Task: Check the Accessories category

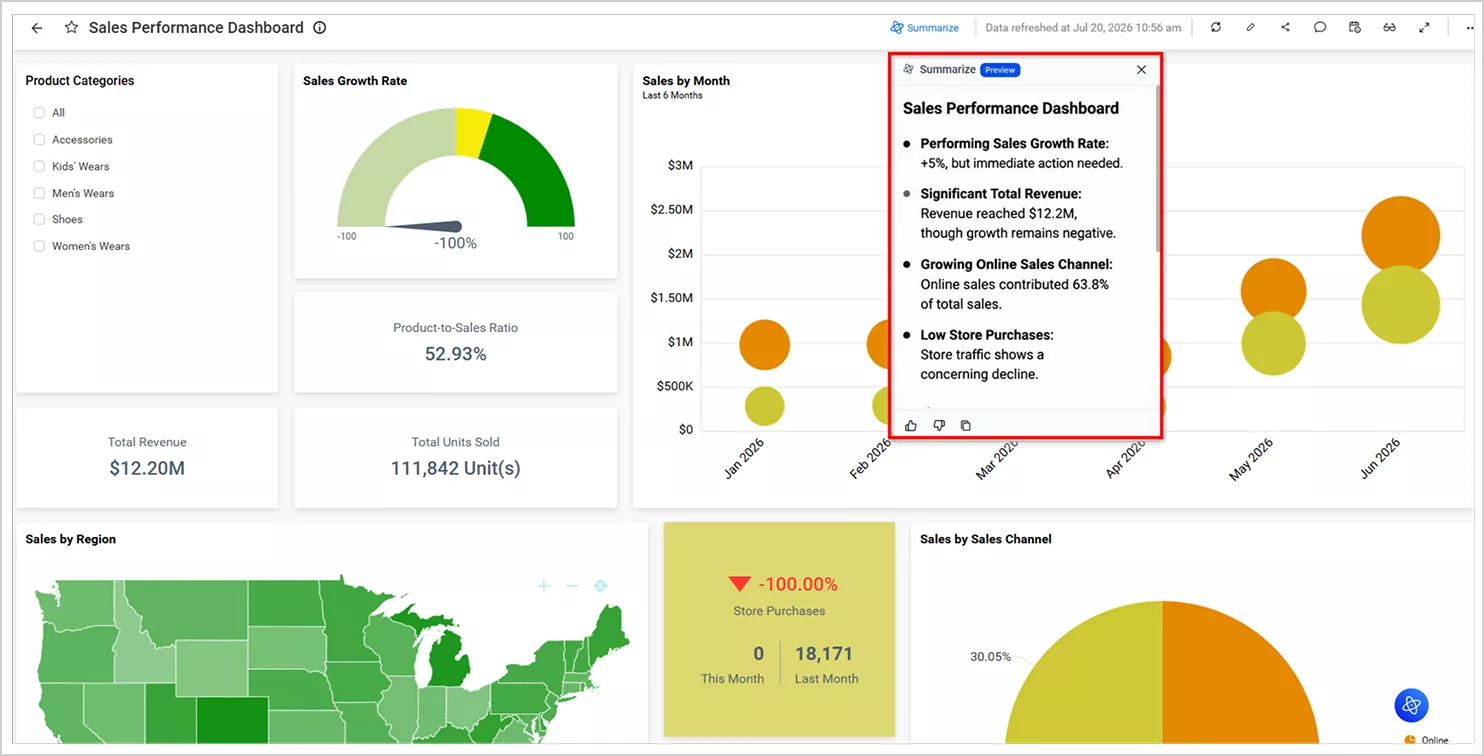Action: 39,140
